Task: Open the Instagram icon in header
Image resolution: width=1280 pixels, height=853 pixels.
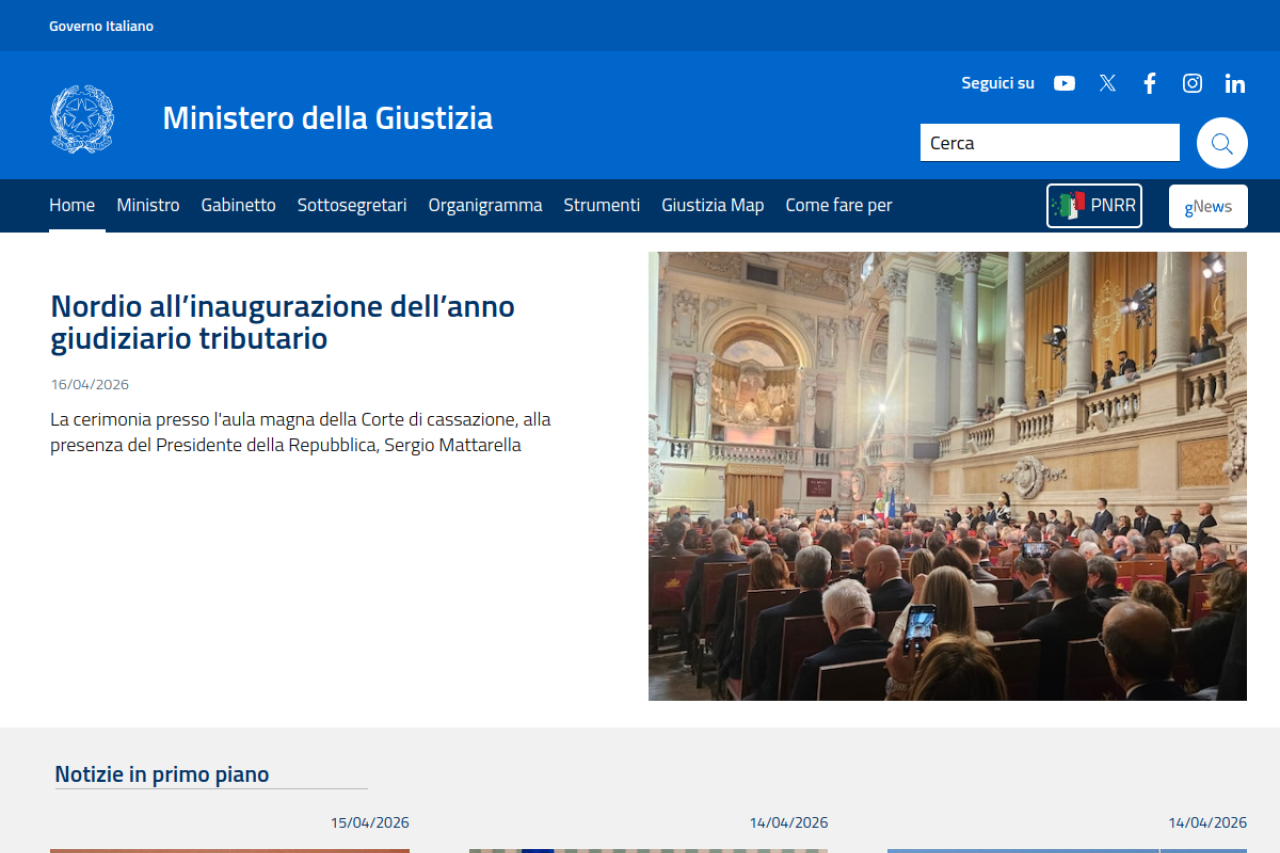Action: [1192, 84]
